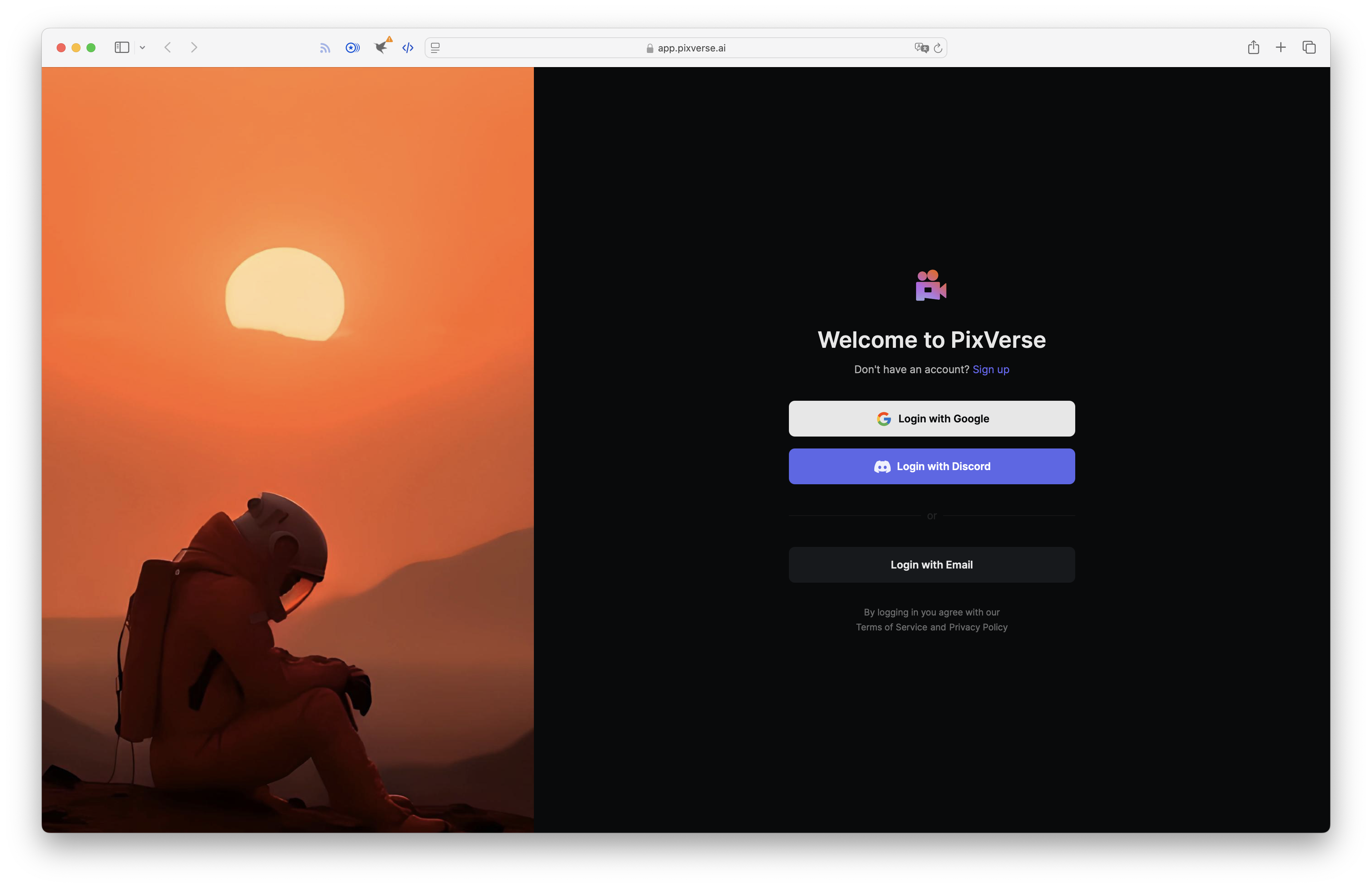The image size is (1372, 888).
Task: Click the blue circular star extension icon
Action: pyautogui.click(x=352, y=48)
